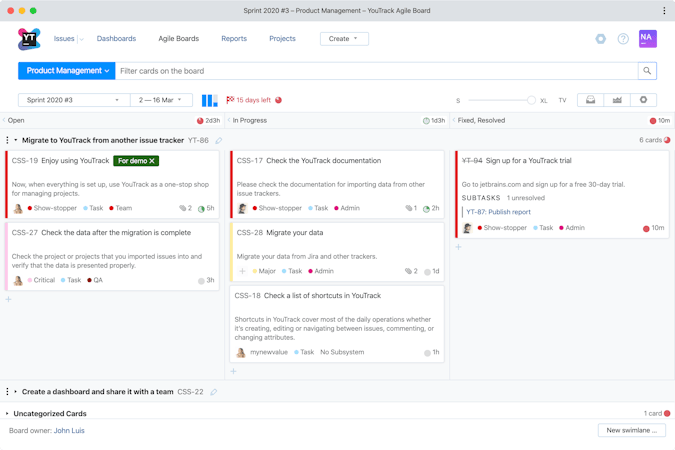
Task: Click the attachments icon on CSS-28 card
Action: [x=408, y=271]
